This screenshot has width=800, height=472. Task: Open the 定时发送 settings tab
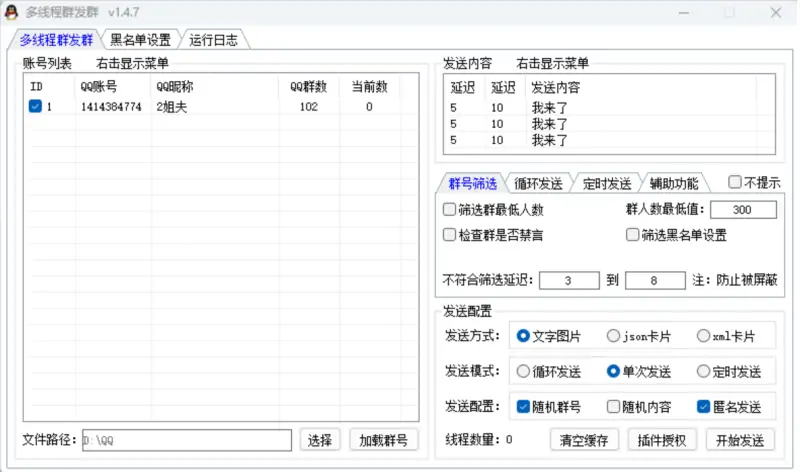(607, 183)
